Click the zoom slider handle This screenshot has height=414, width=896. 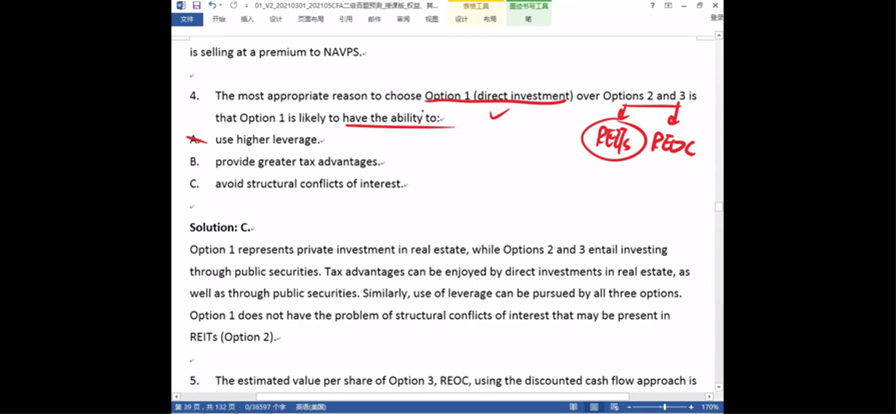665,407
